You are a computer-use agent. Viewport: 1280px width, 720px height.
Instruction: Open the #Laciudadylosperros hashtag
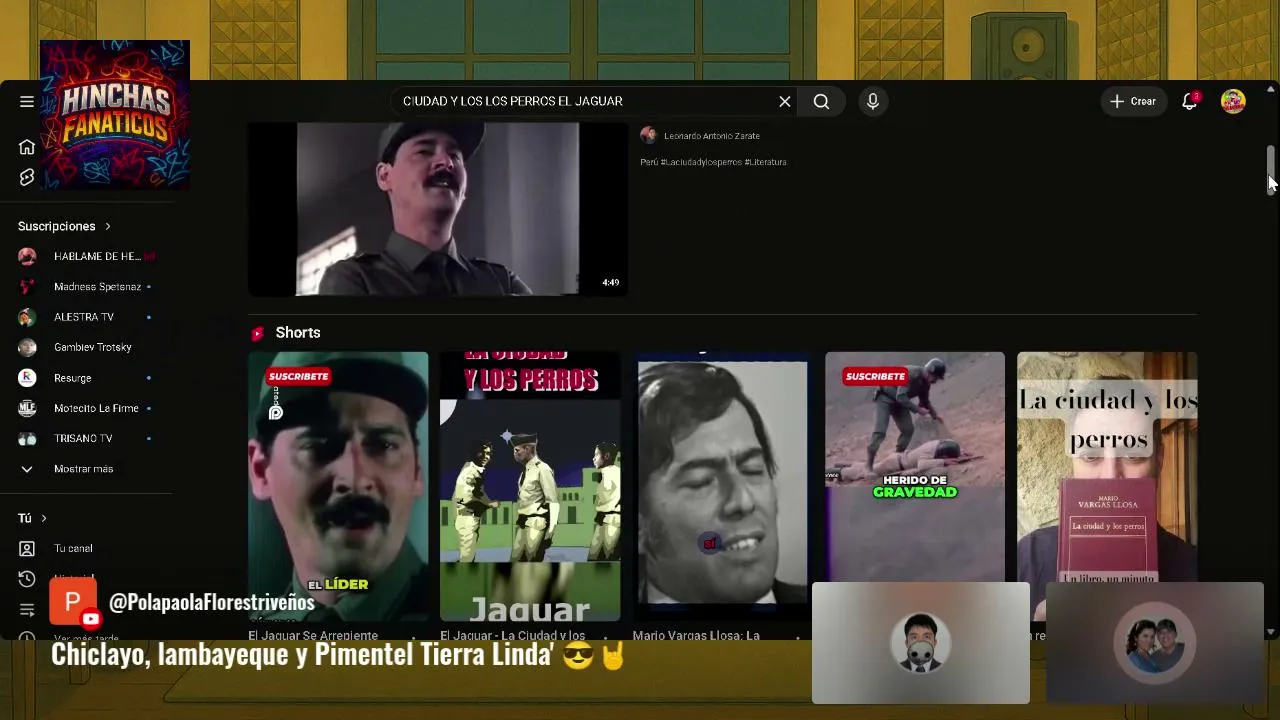[x=701, y=162]
